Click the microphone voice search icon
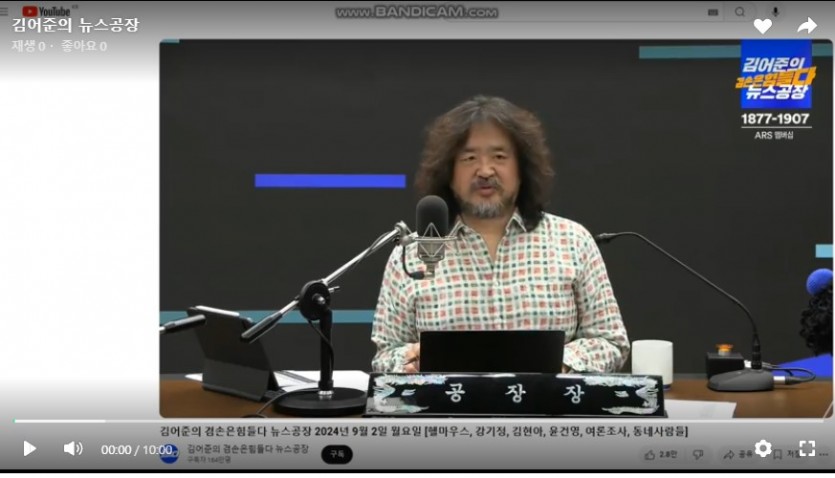 click(775, 12)
